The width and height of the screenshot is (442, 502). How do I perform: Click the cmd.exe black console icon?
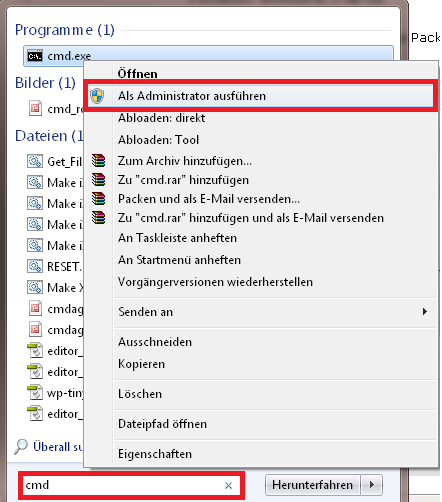pos(35,56)
